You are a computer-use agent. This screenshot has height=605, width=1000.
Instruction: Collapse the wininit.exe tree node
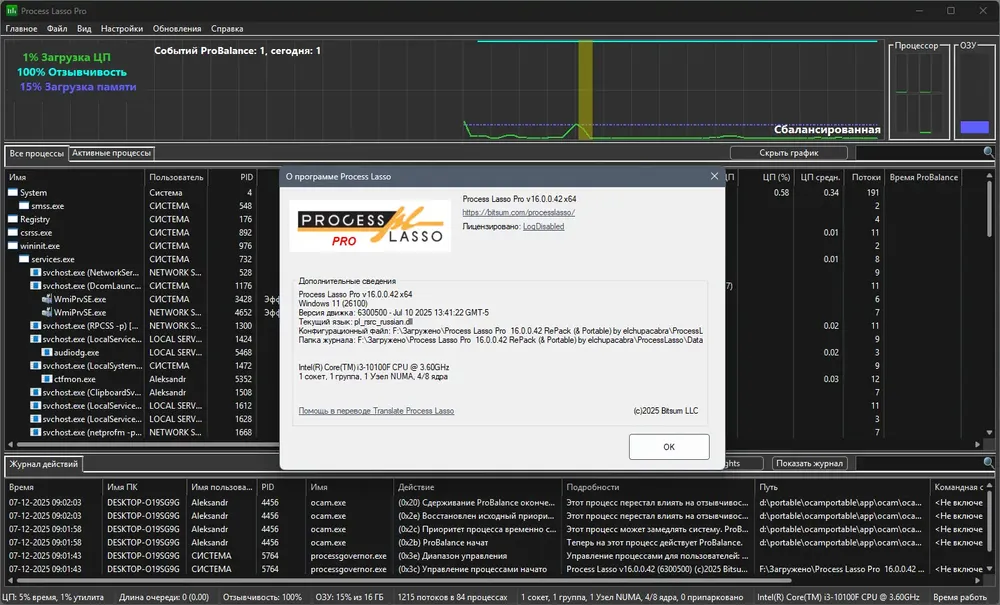tap(13, 246)
